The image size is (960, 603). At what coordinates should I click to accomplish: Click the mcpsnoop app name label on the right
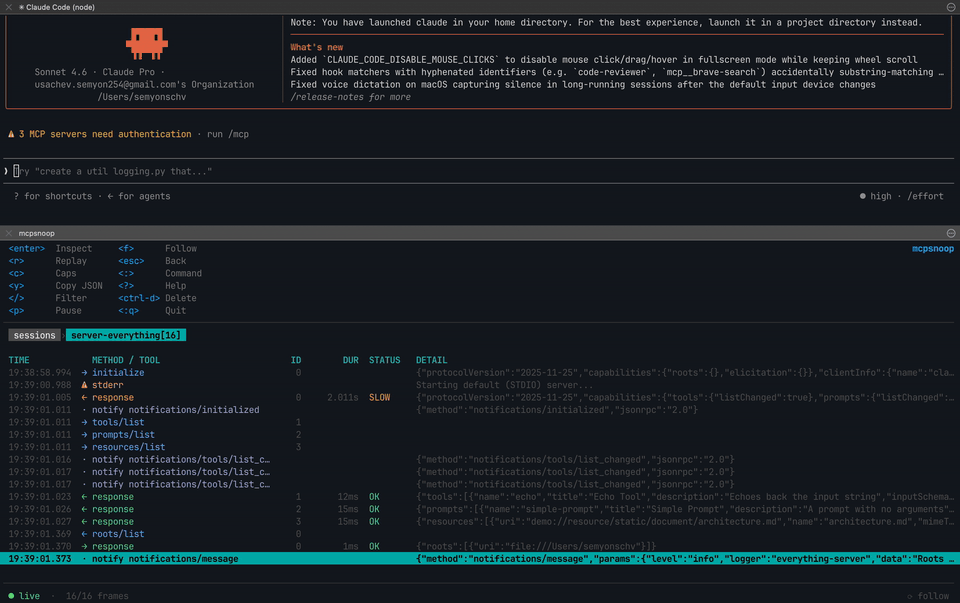(x=932, y=249)
